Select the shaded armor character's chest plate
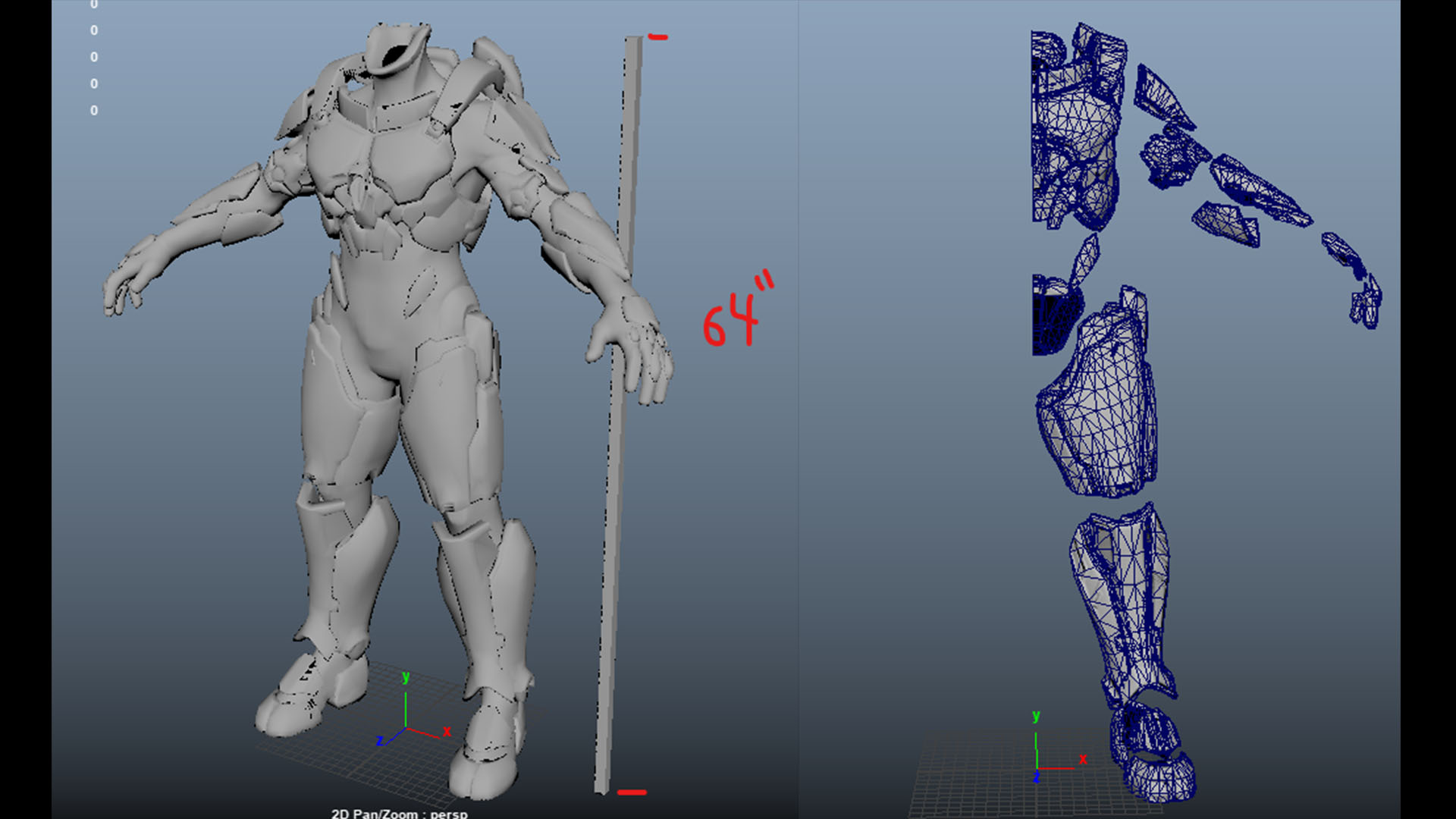This screenshot has width=1456, height=819. coord(378,168)
